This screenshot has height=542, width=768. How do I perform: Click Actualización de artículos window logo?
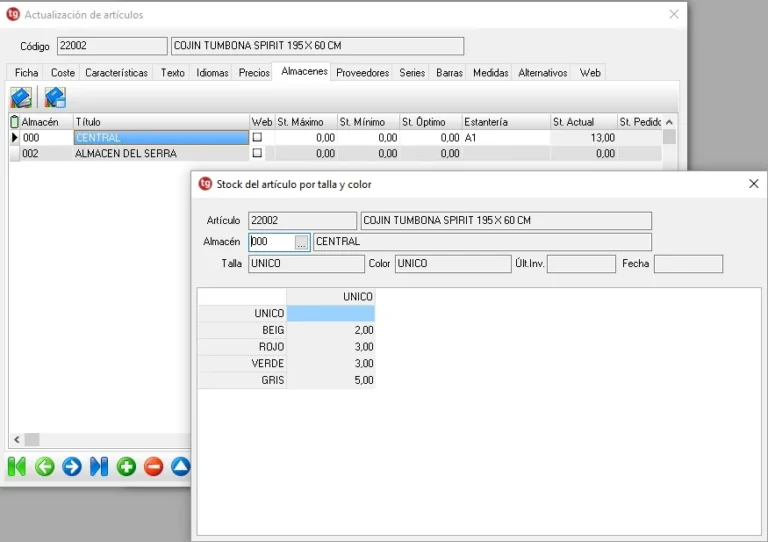pos(13,14)
